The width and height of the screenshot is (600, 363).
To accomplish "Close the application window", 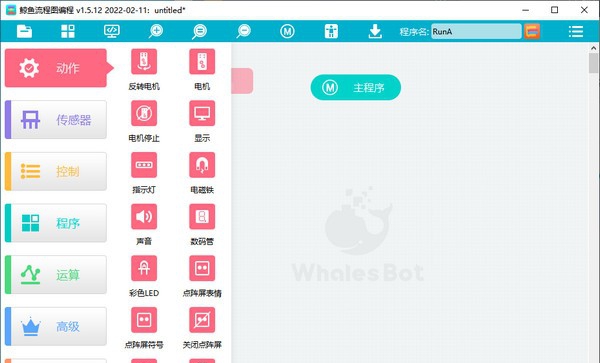I will click(x=584, y=10).
